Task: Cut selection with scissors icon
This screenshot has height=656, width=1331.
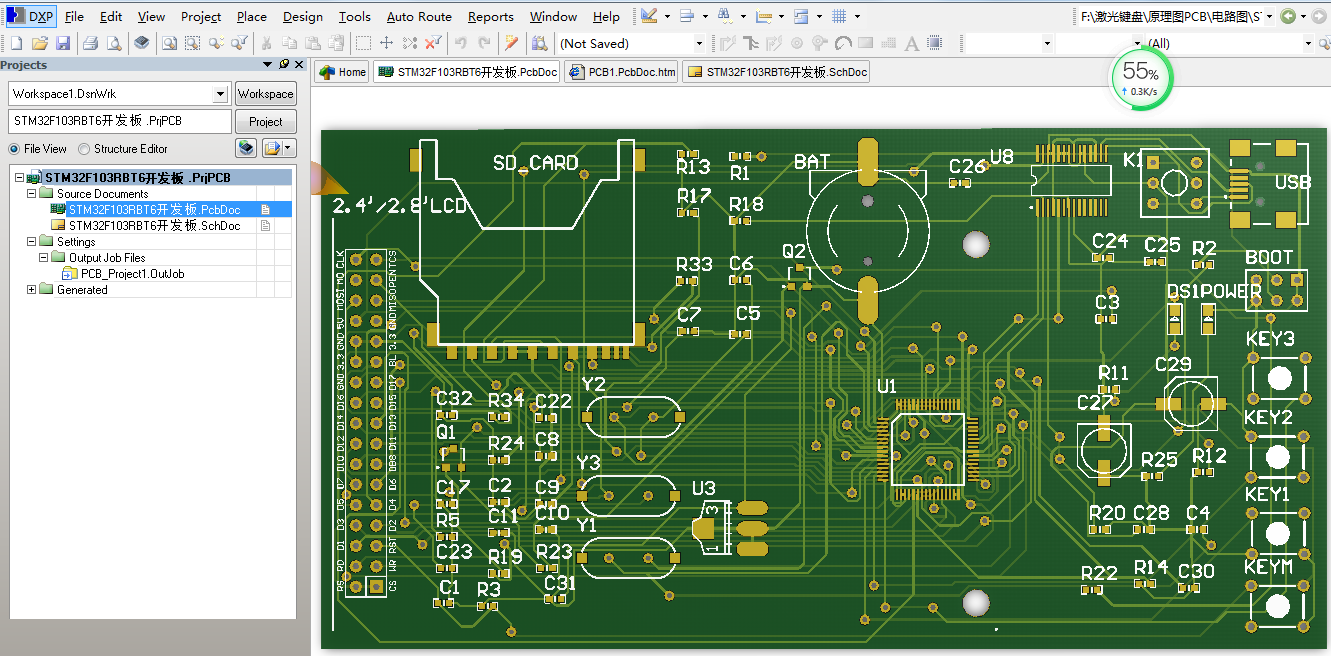Action: tap(266, 43)
